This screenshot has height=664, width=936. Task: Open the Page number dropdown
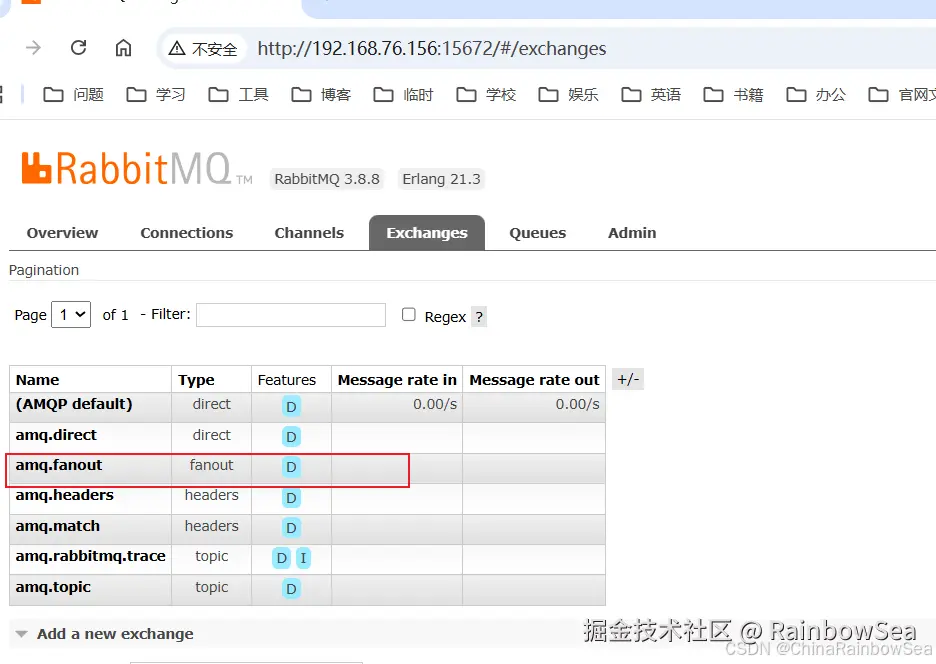click(71, 314)
